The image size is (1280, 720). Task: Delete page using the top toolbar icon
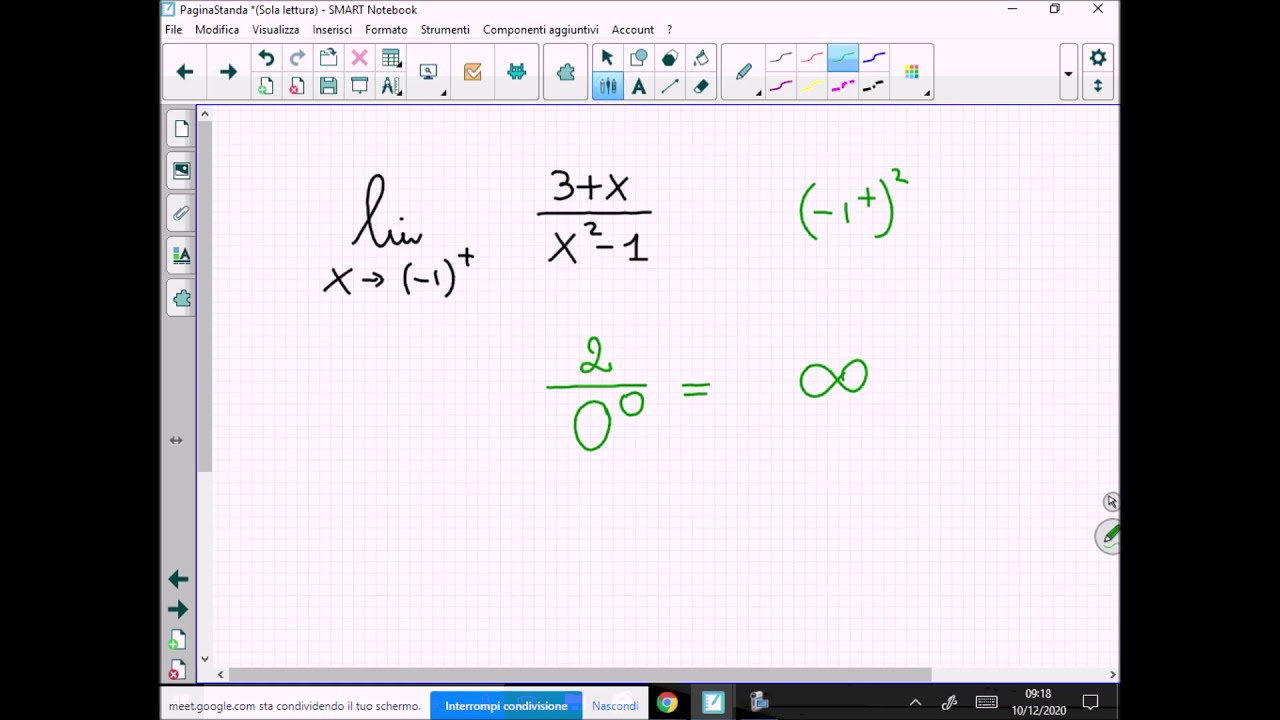tap(297, 86)
